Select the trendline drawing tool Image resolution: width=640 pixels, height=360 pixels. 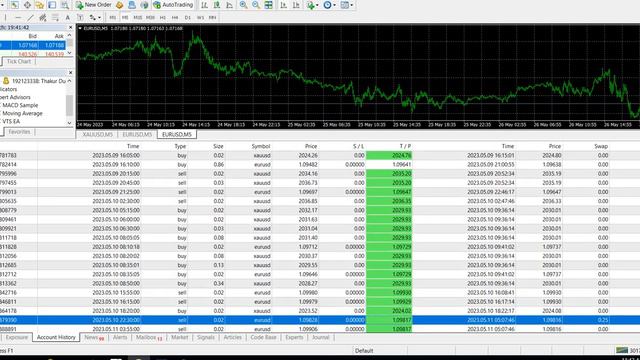(30, 18)
